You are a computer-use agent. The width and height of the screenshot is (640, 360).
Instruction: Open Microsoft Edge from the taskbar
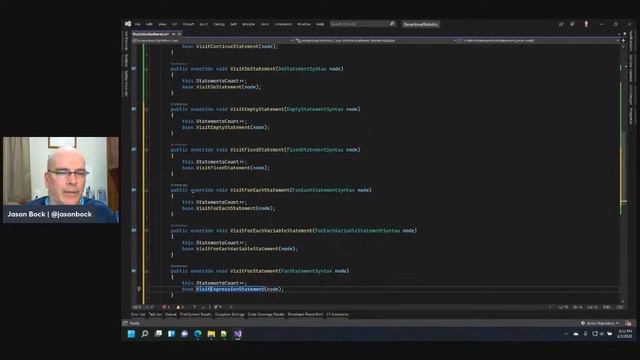198,334
